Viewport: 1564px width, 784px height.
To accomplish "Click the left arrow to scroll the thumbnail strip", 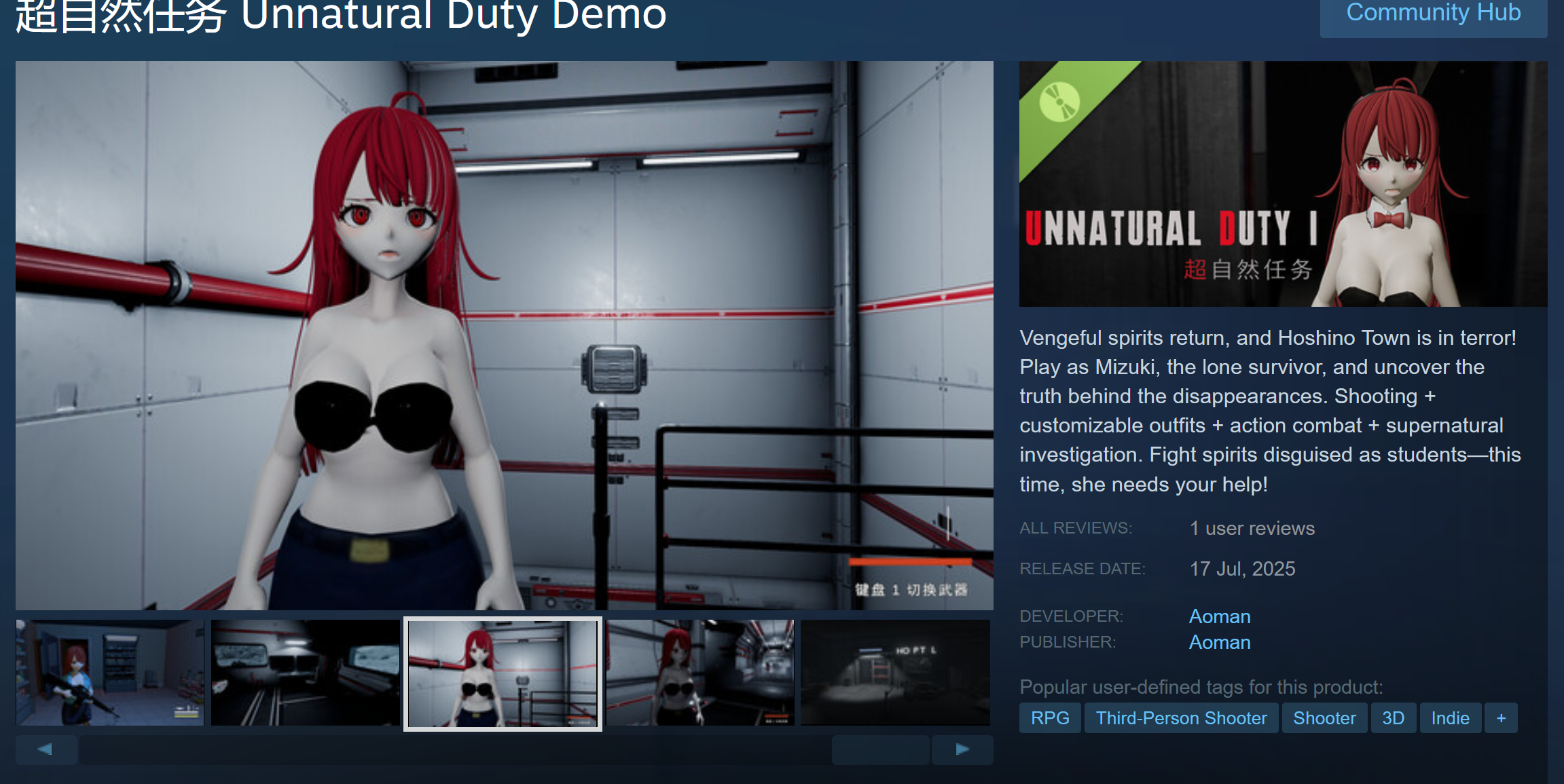I will pos(46,749).
